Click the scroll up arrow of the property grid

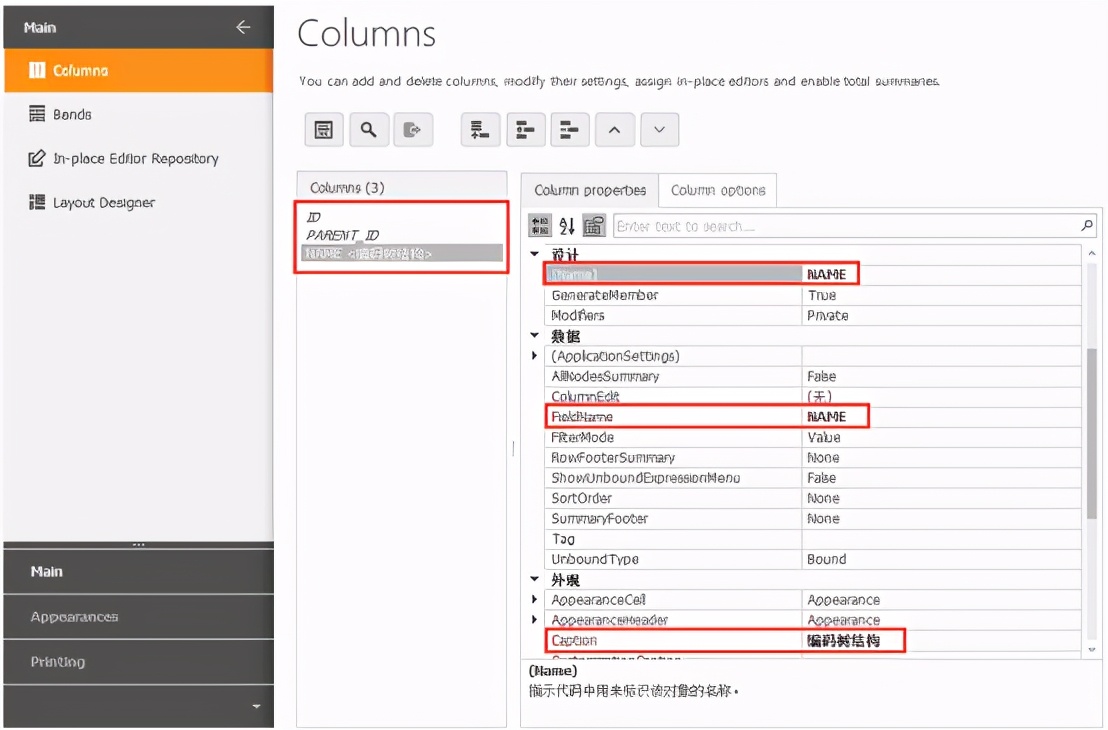(1092, 253)
